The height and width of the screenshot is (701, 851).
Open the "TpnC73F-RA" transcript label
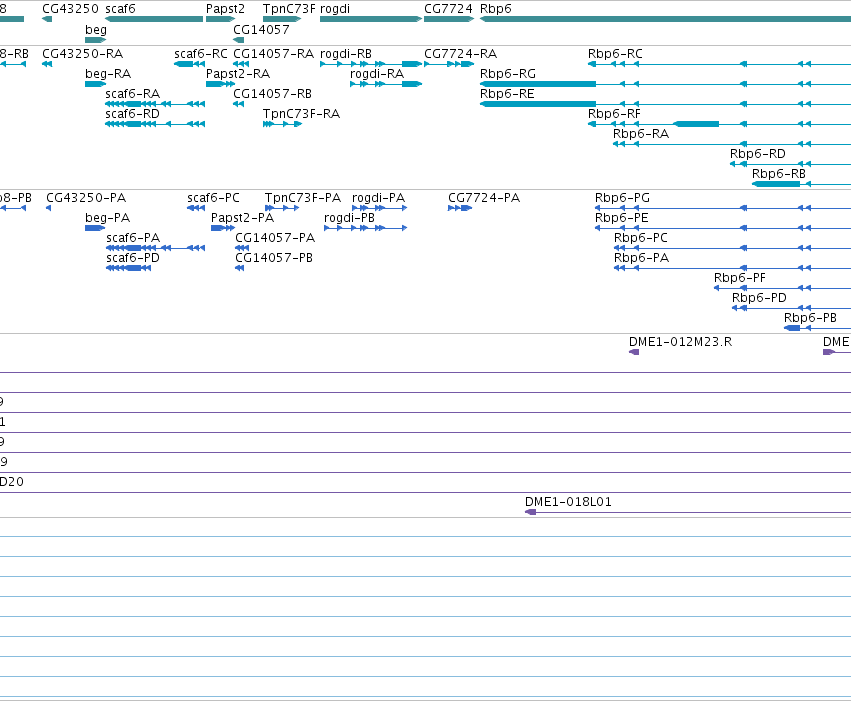click(x=301, y=114)
